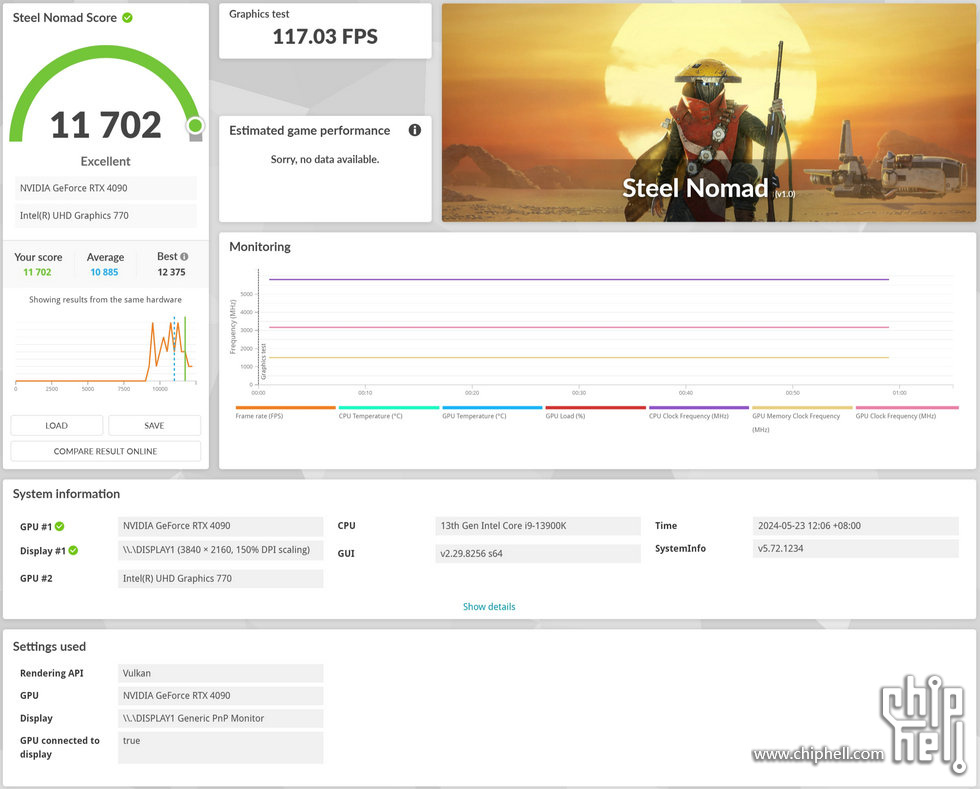Click the green validation check next to Display #1

[73, 550]
